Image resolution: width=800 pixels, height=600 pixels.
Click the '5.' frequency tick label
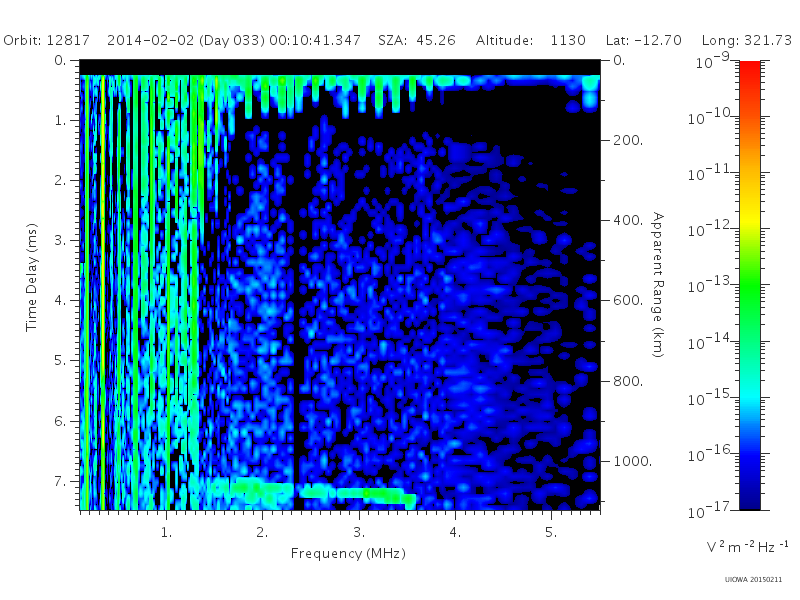551,532
